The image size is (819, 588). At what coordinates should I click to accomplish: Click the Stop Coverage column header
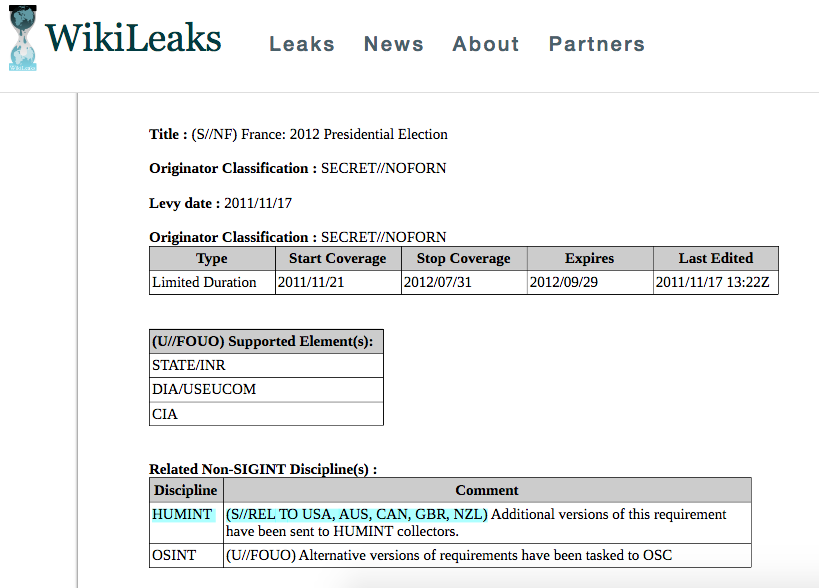coord(464,258)
